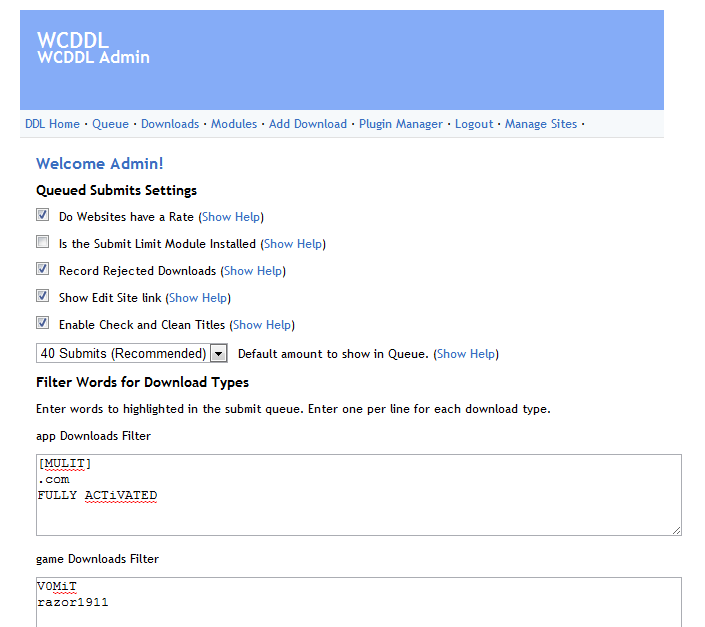Uncheck Enable Check and Clean Titles
This screenshot has height=627, width=705.
click(x=43, y=323)
